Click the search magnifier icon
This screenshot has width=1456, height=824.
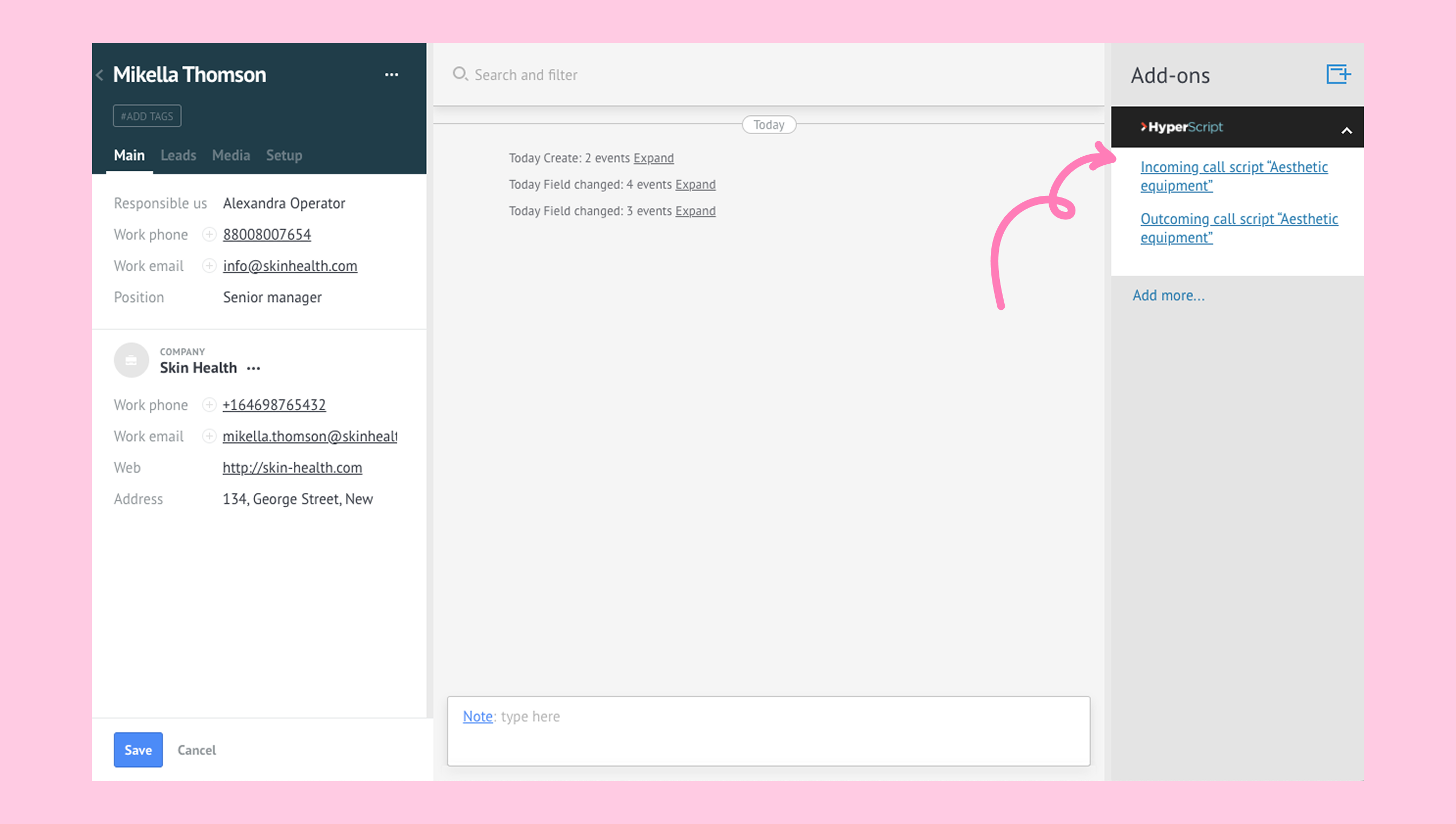point(460,74)
